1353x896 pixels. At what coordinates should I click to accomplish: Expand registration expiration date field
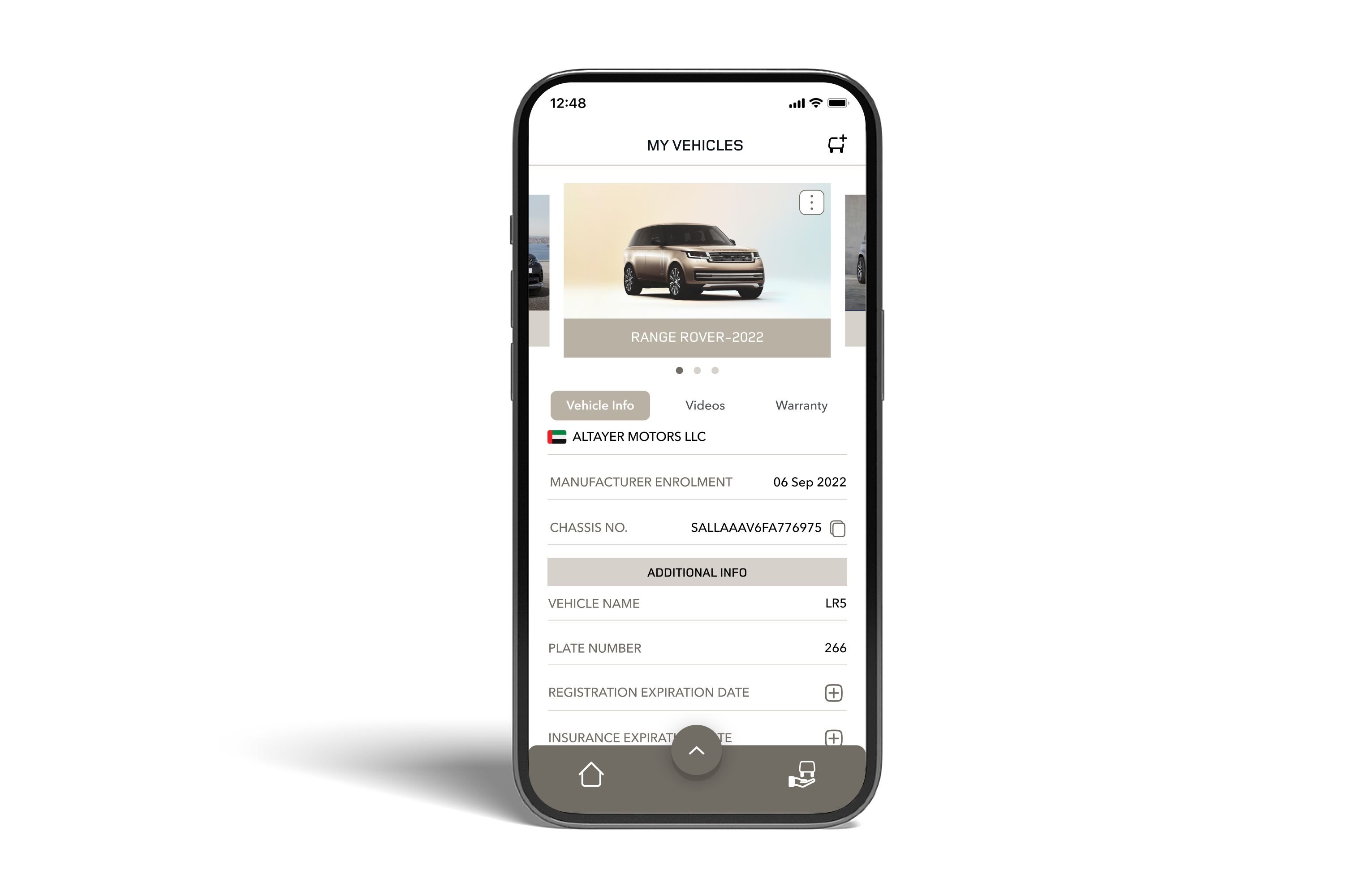point(833,692)
